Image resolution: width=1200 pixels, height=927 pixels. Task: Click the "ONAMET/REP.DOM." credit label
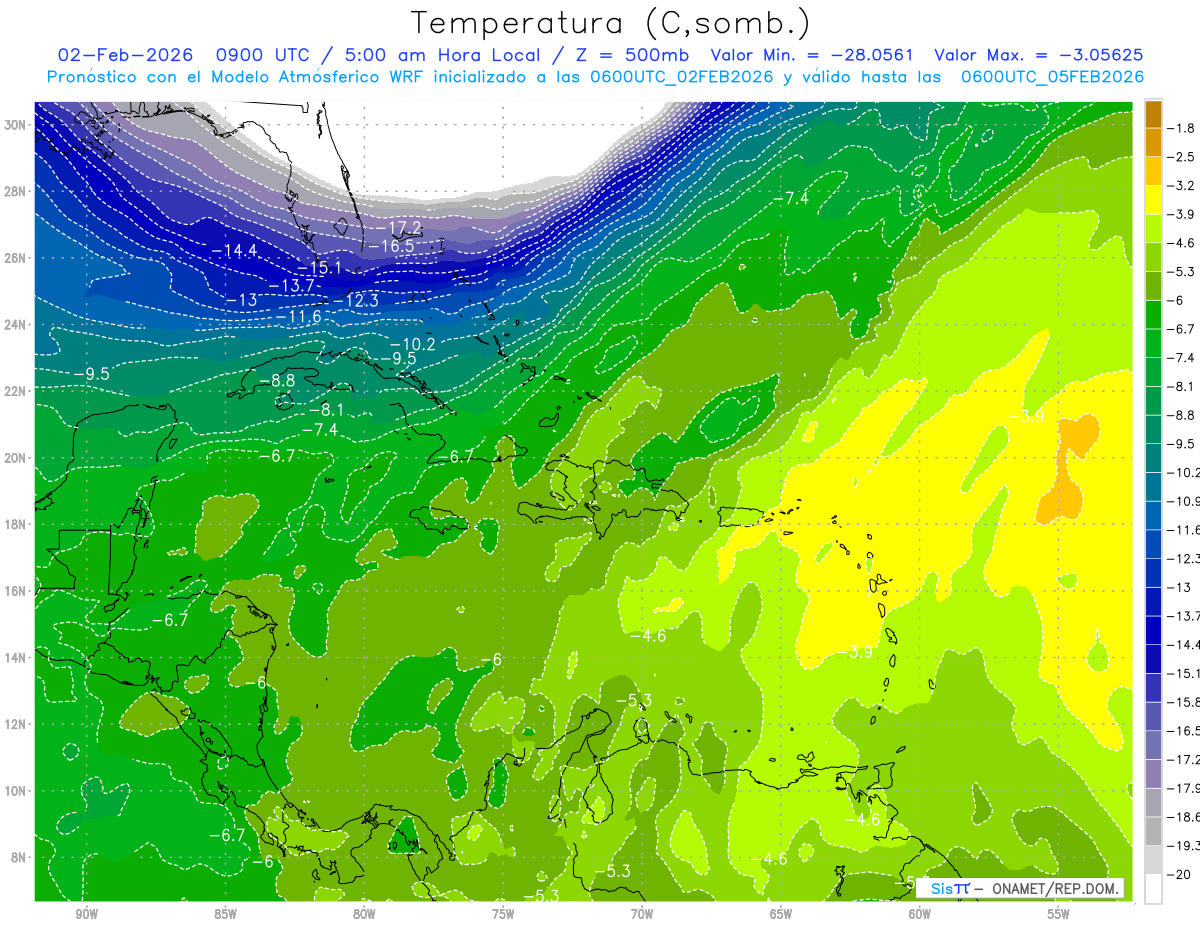[1057, 888]
